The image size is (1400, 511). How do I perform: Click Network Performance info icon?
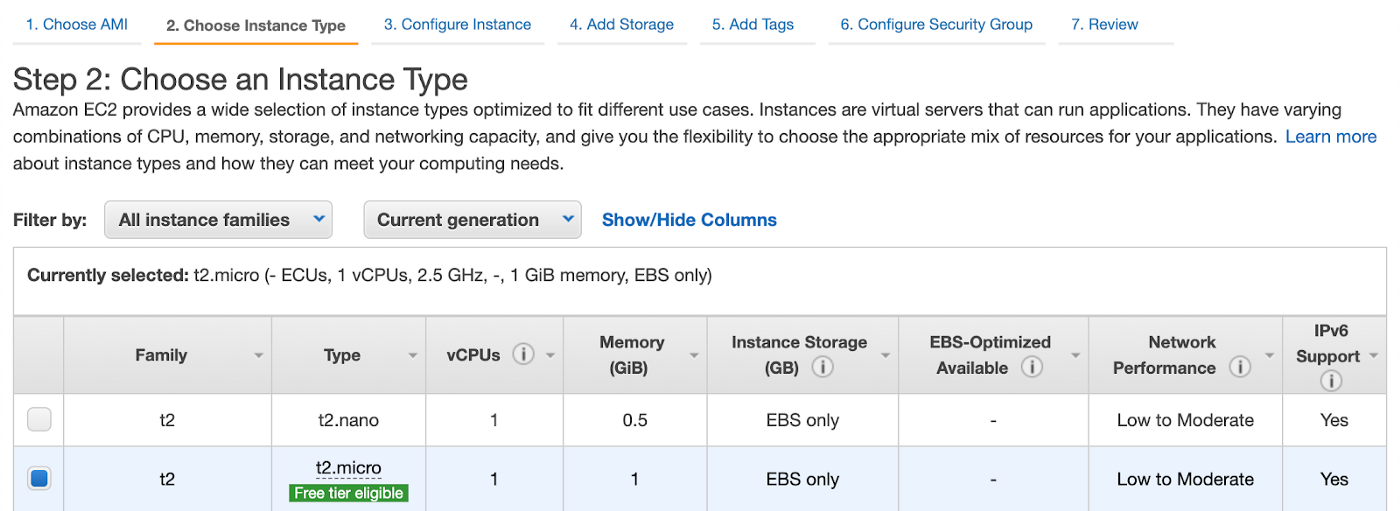tap(1240, 368)
